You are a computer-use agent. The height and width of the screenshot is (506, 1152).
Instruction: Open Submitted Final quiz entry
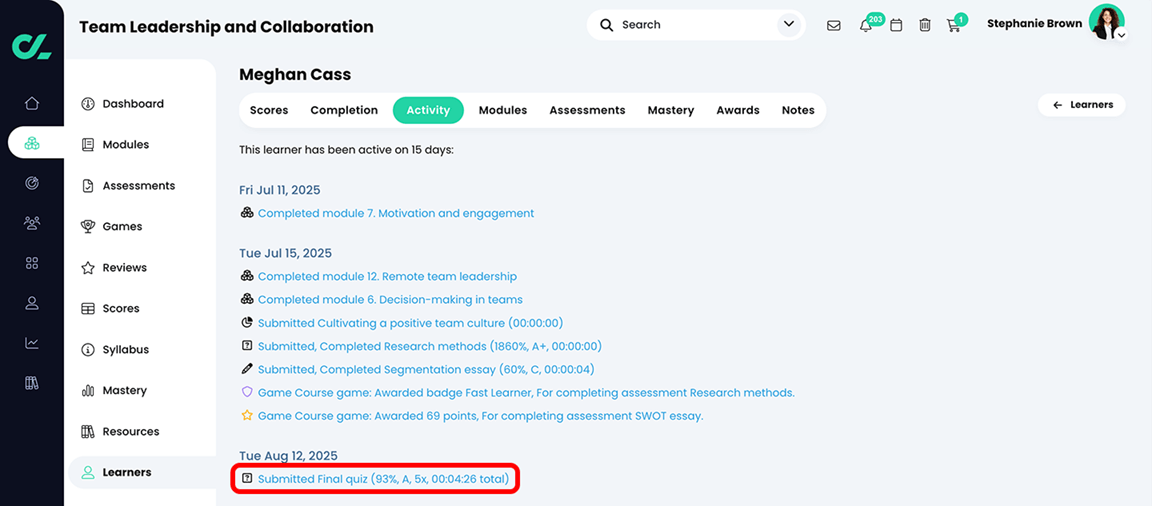(383, 479)
